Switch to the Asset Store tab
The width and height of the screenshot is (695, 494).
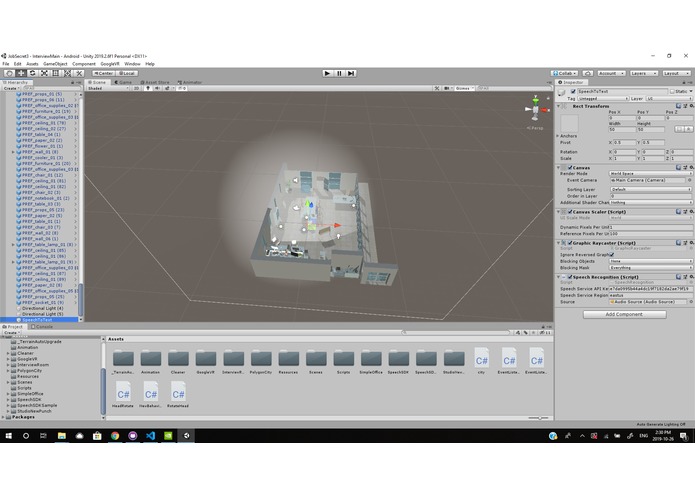click(x=155, y=82)
